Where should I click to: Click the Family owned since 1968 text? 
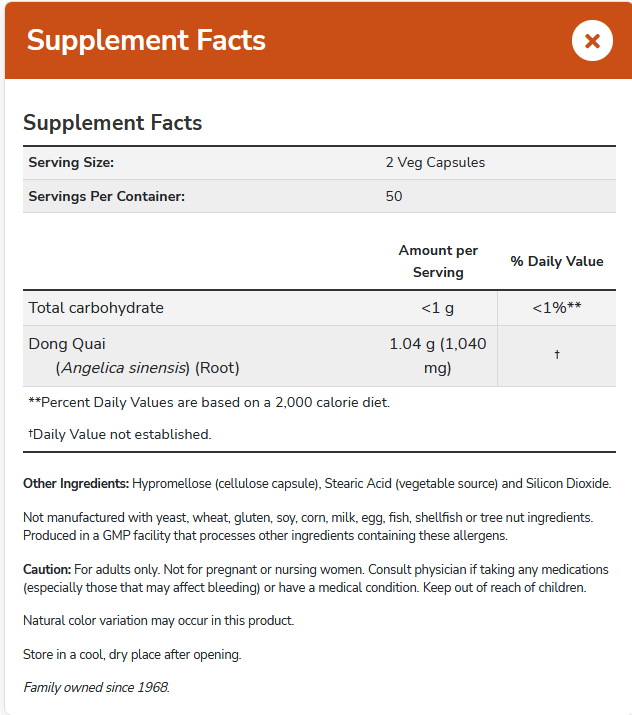[x=96, y=687]
